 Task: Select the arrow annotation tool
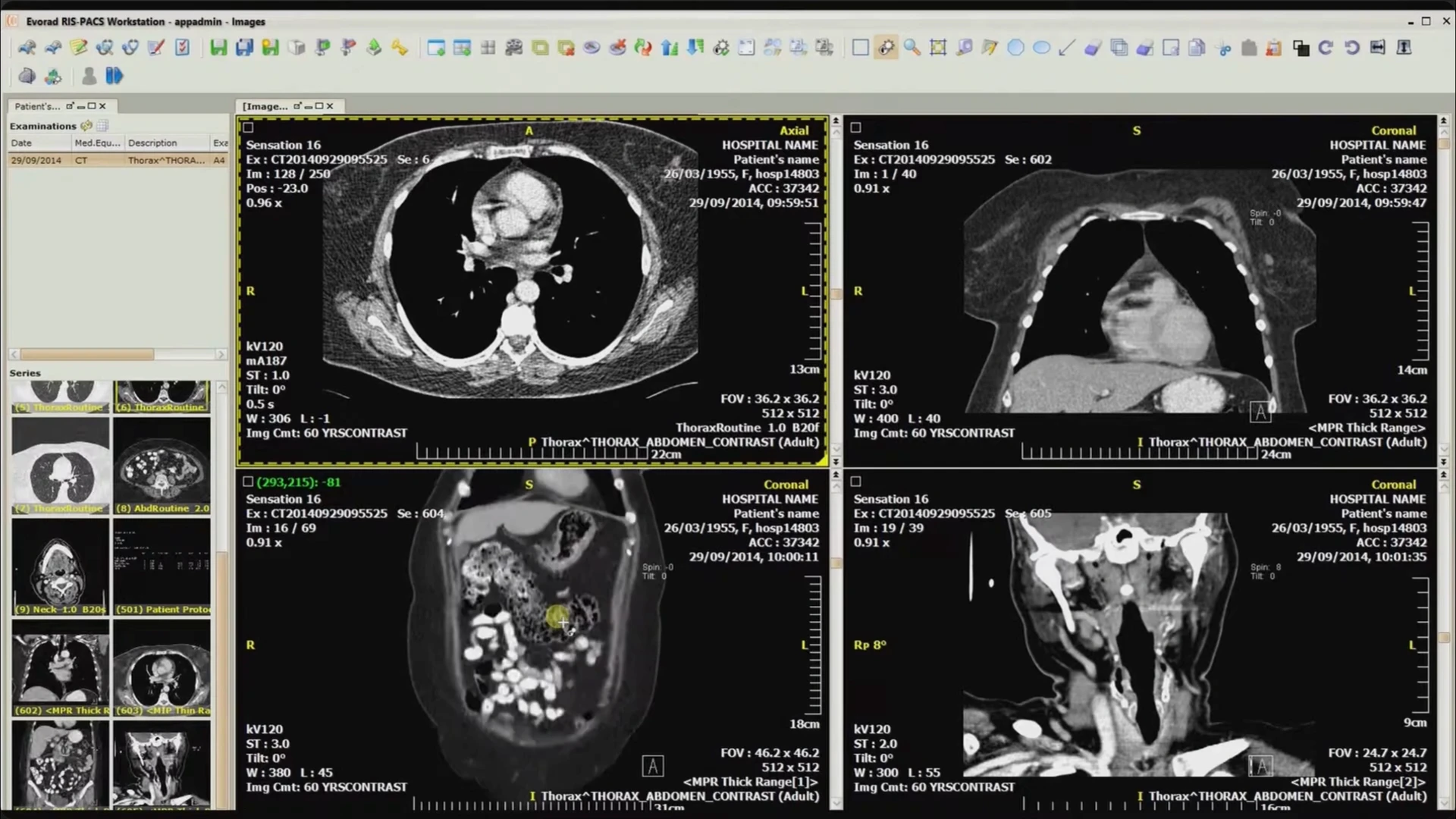(x=1066, y=48)
